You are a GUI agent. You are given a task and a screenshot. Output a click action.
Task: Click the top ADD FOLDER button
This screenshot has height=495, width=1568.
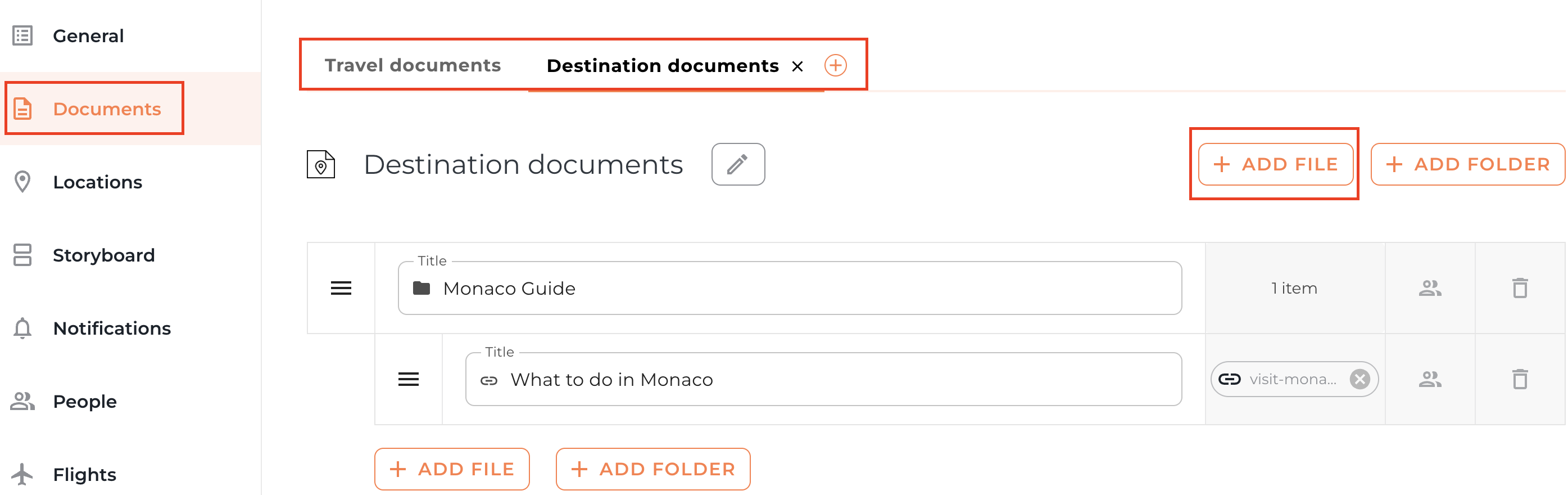pos(1467,164)
